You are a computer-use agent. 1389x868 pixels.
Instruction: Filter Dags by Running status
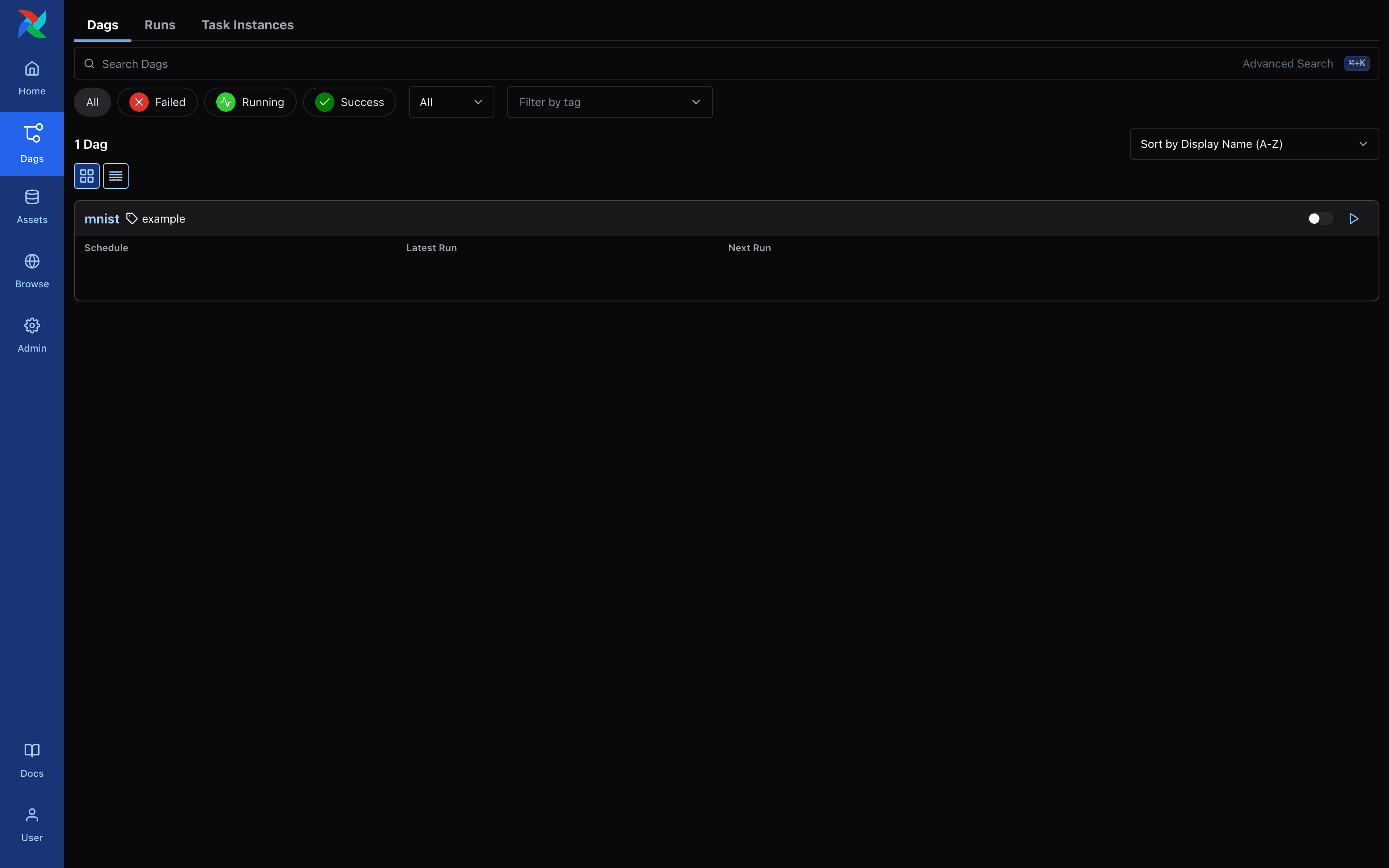tap(250, 102)
